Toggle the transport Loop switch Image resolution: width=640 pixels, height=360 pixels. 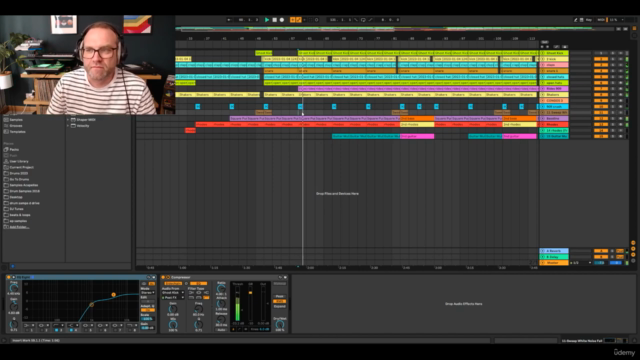[x=363, y=20]
